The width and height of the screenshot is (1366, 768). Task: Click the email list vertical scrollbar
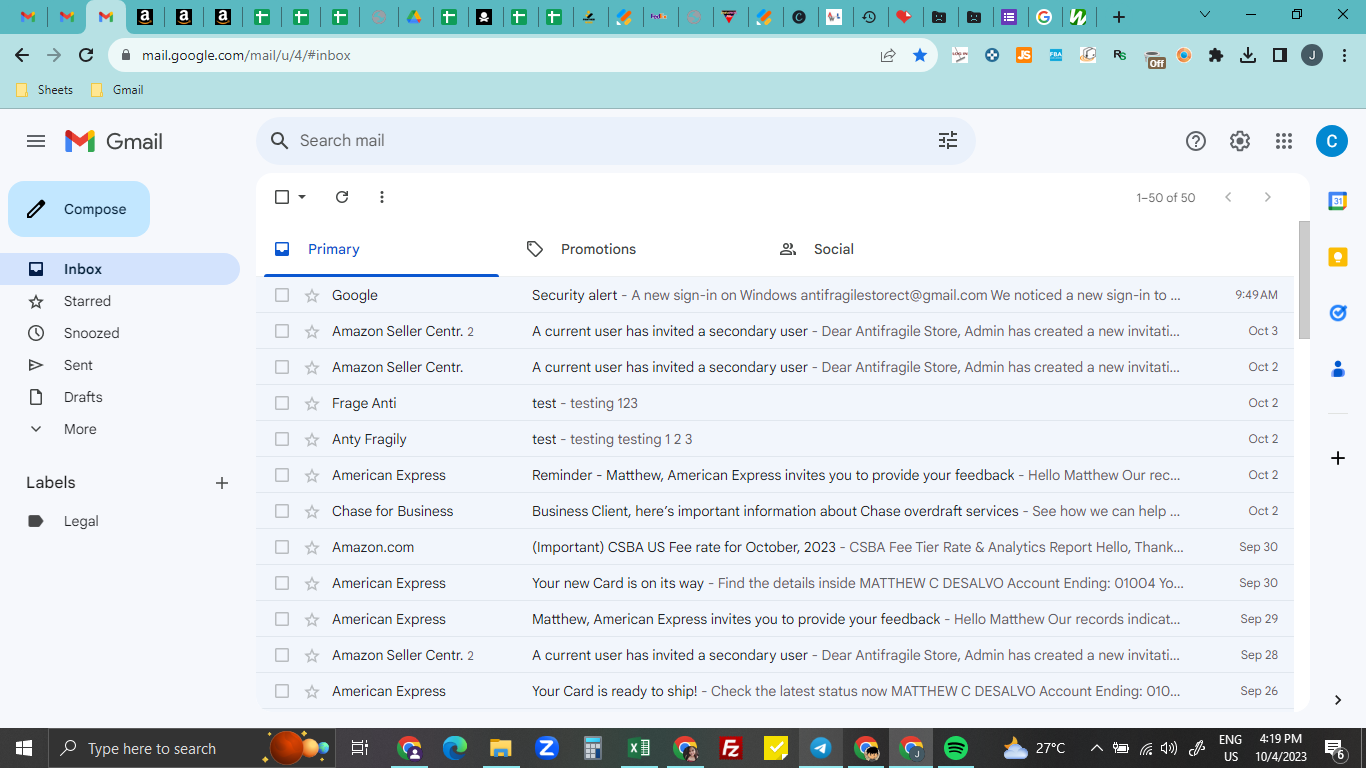tap(1304, 280)
